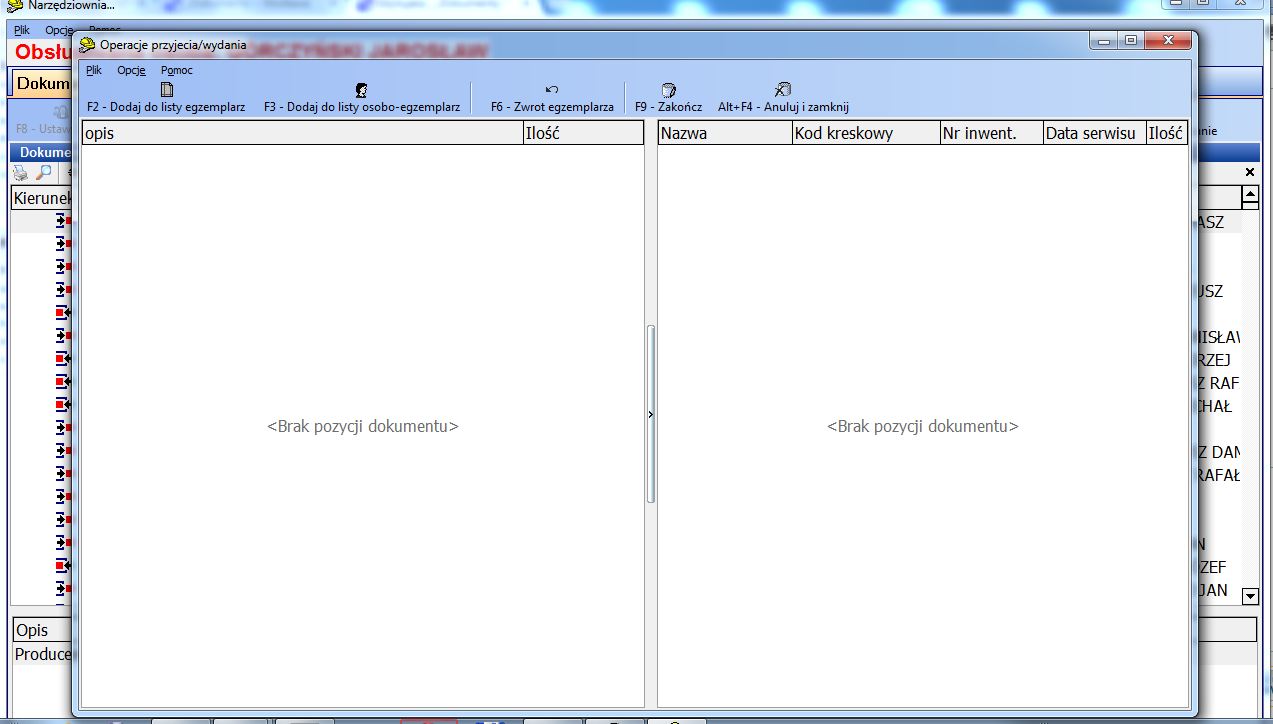Sort by the Nazwa column header
Viewport: 1273px width, 724px height.
click(x=725, y=133)
